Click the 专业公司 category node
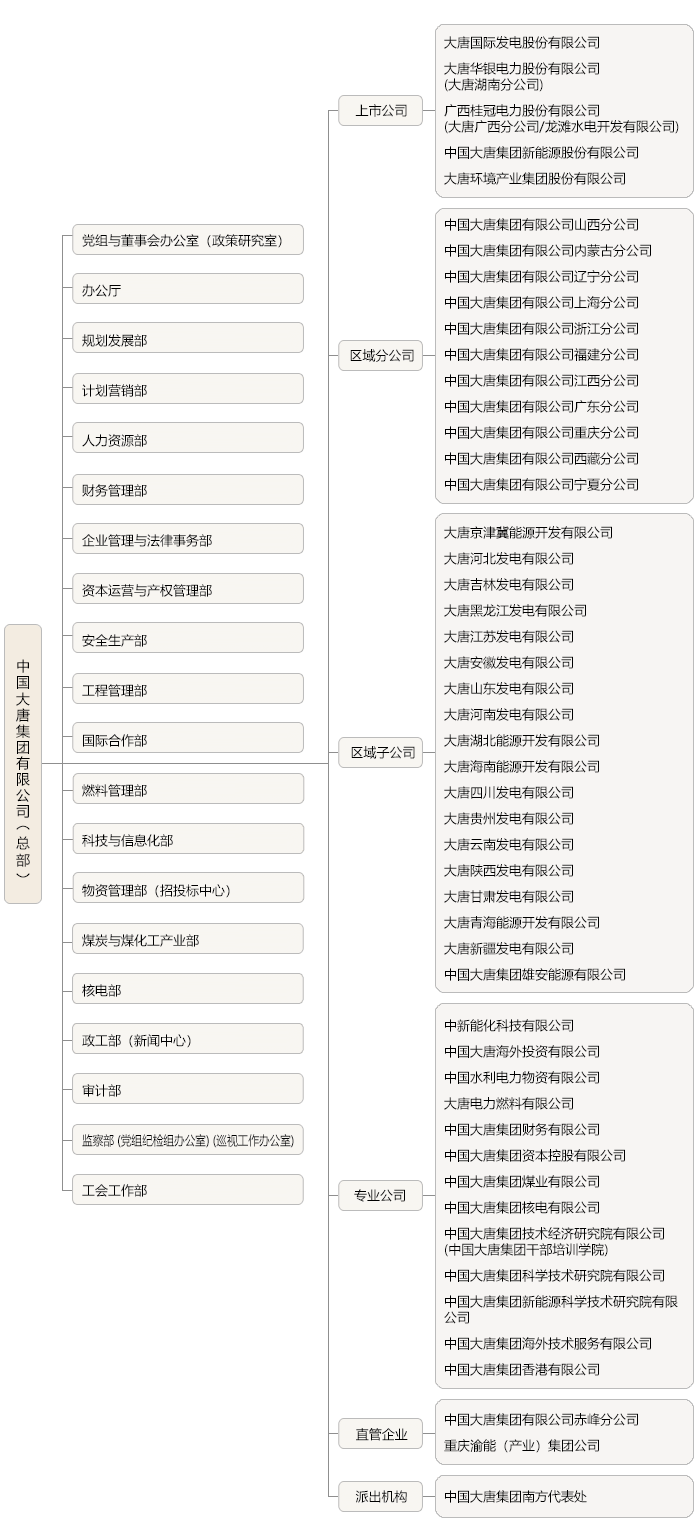Screen dimensions: 700x1540 tap(380, 1195)
